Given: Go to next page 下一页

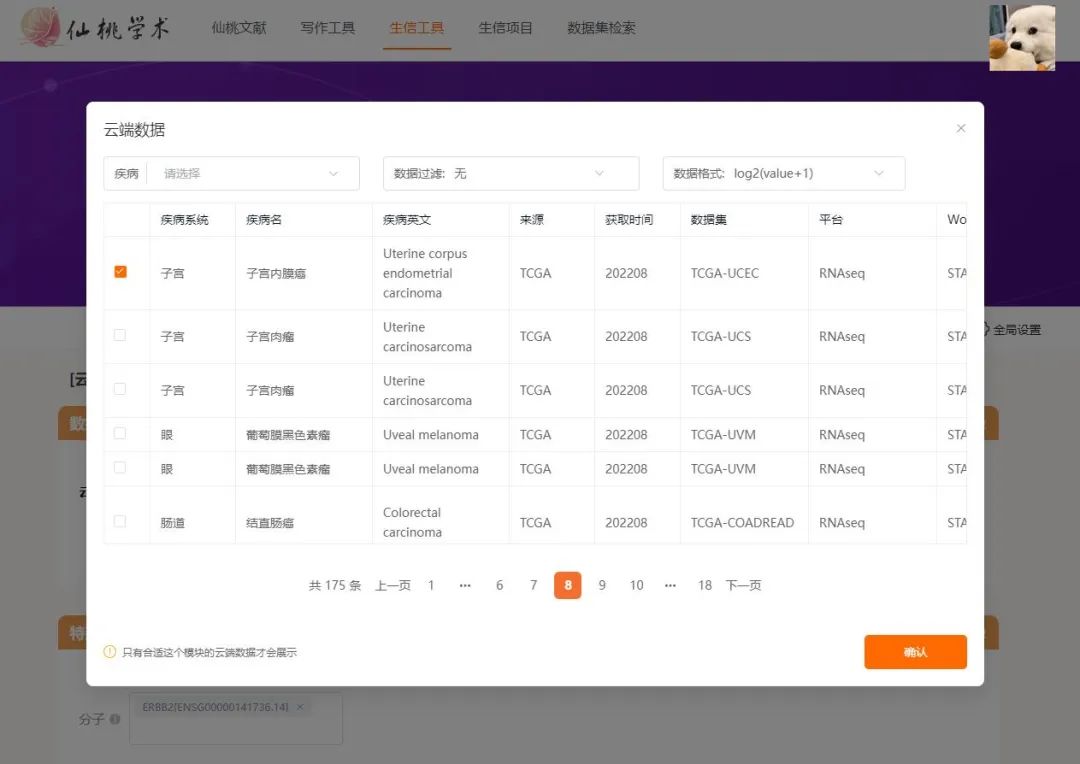Looking at the screenshot, I should (x=743, y=586).
